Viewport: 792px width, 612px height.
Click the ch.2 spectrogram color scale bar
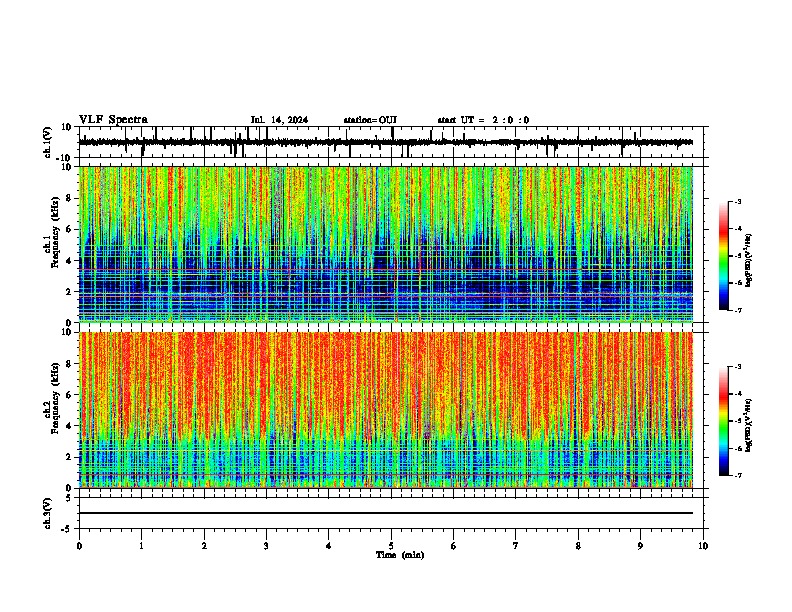724,421
